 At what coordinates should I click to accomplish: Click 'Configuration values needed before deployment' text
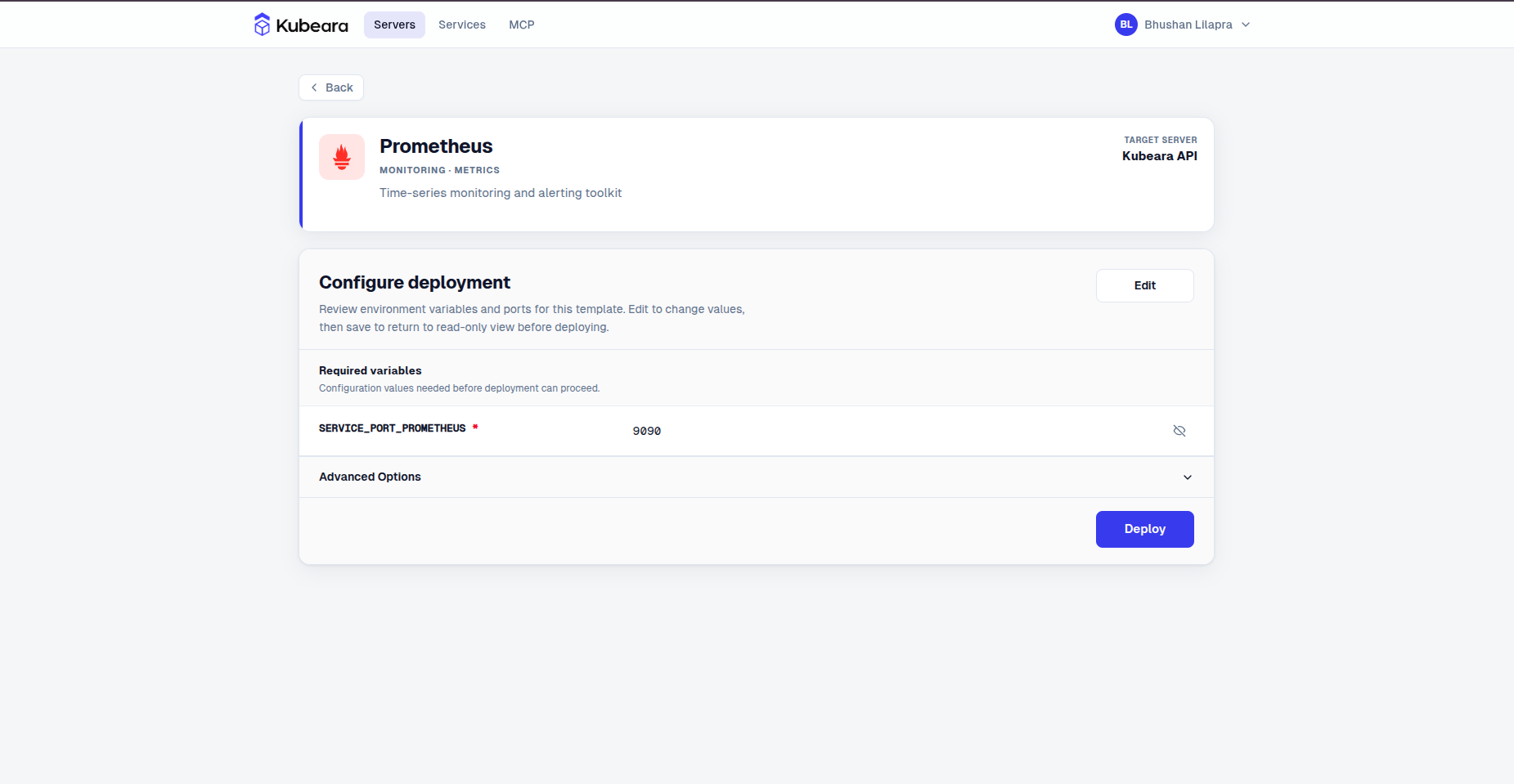pyautogui.click(x=460, y=388)
